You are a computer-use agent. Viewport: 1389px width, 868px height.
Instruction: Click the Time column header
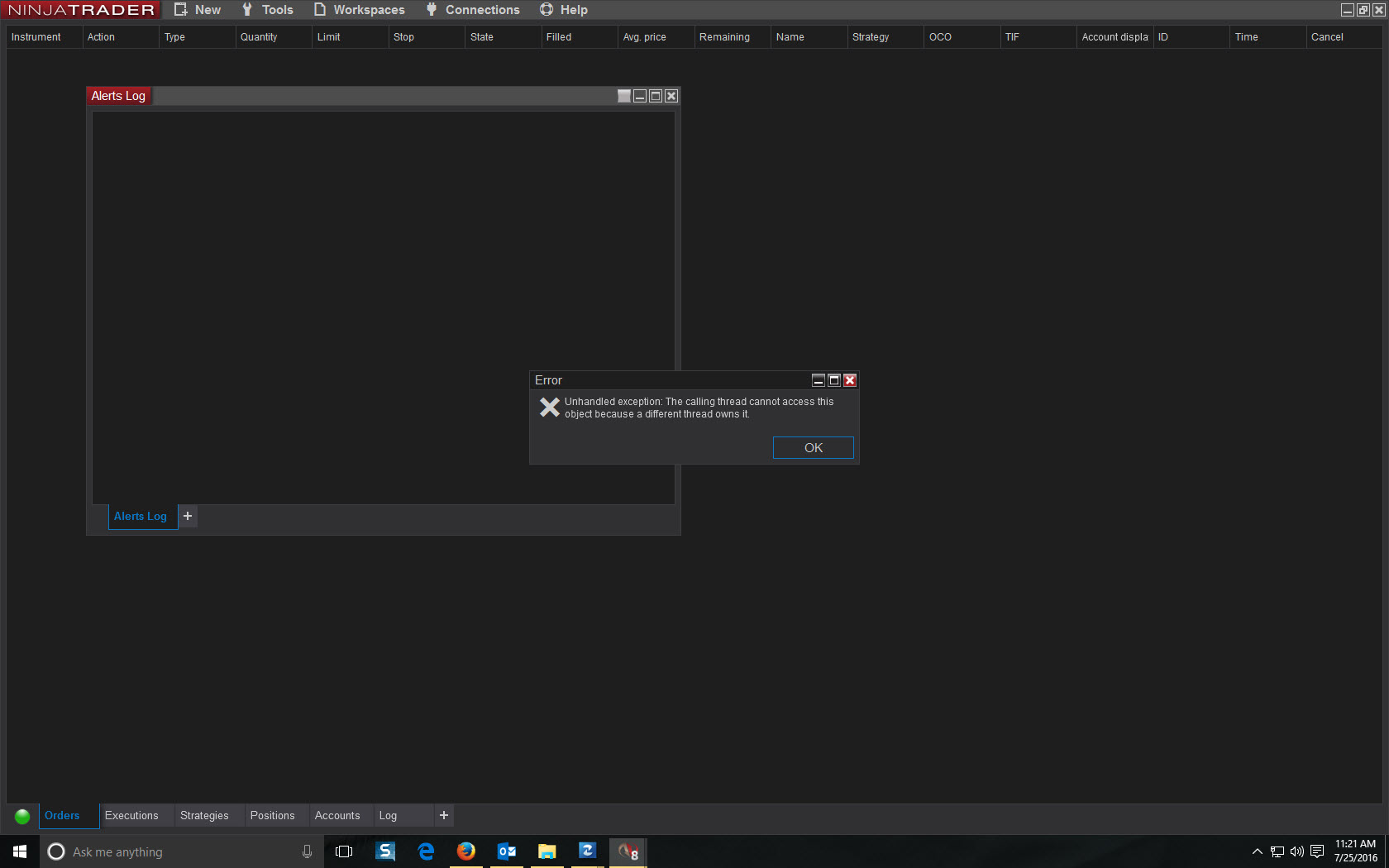pos(1267,37)
